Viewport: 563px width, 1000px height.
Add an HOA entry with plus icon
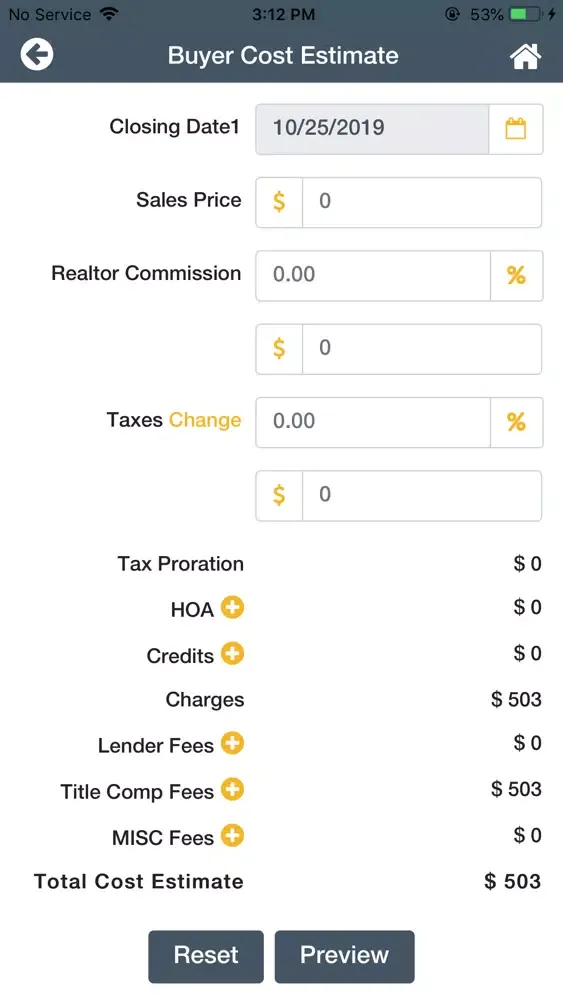click(x=233, y=607)
